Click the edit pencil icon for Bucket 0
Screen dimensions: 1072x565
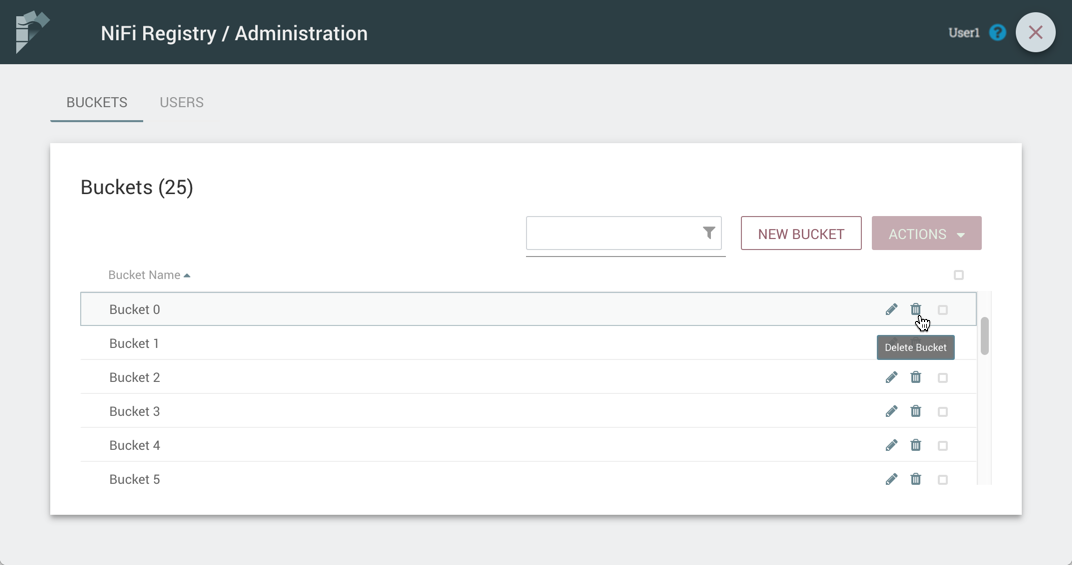click(891, 310)
